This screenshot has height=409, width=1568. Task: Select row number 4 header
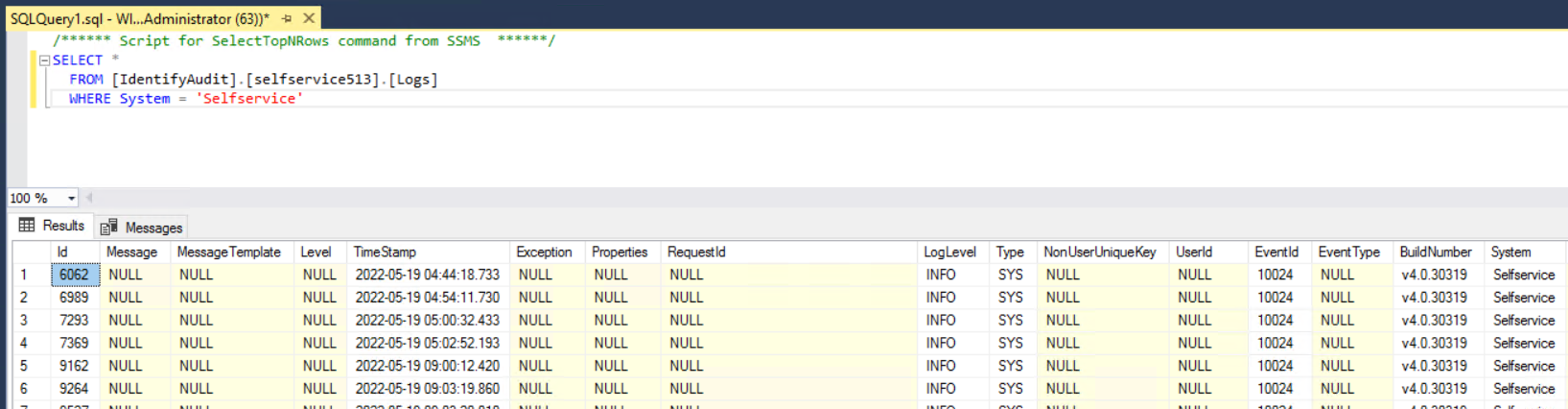coord(24,344)
